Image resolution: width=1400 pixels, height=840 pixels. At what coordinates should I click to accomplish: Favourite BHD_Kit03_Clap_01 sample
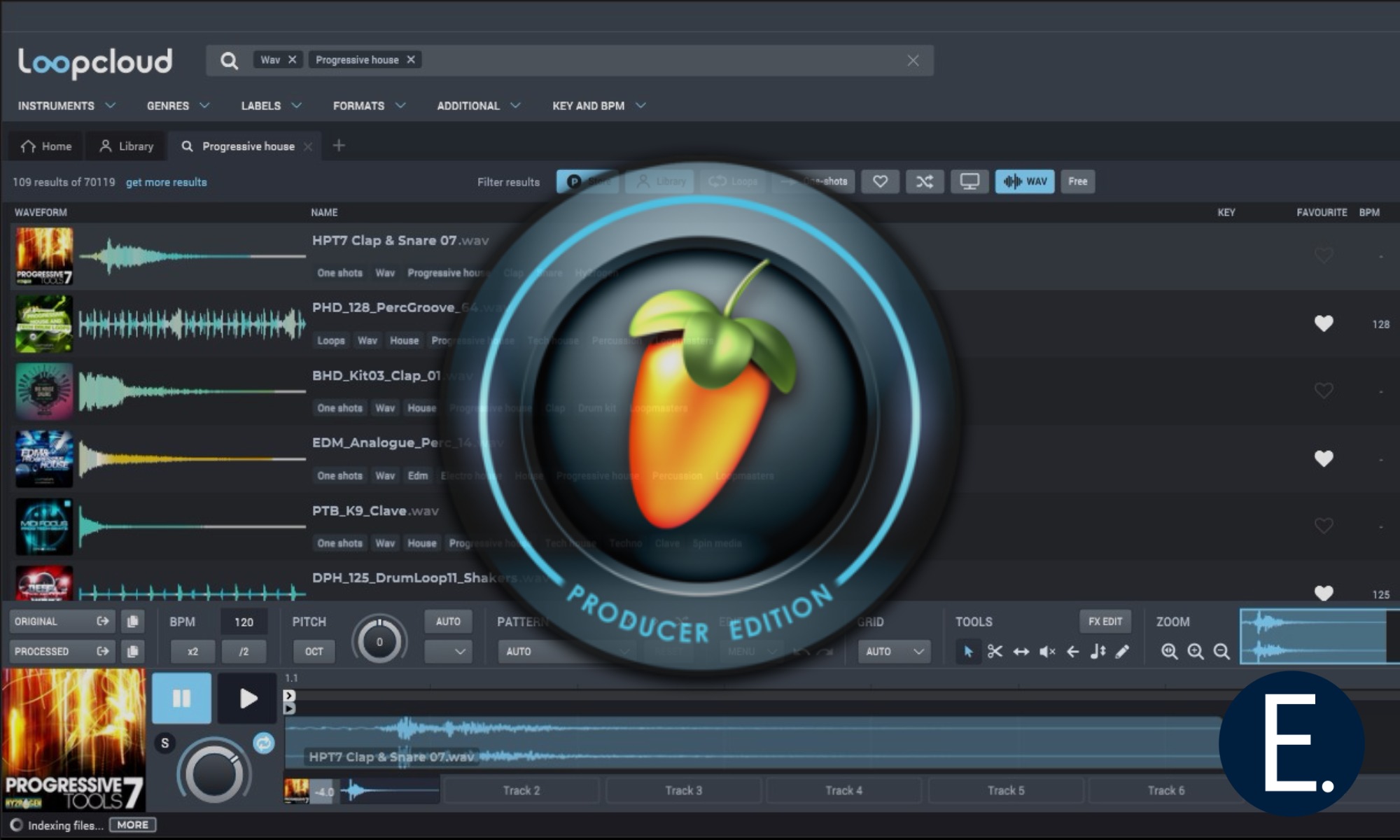(1324, 390)
